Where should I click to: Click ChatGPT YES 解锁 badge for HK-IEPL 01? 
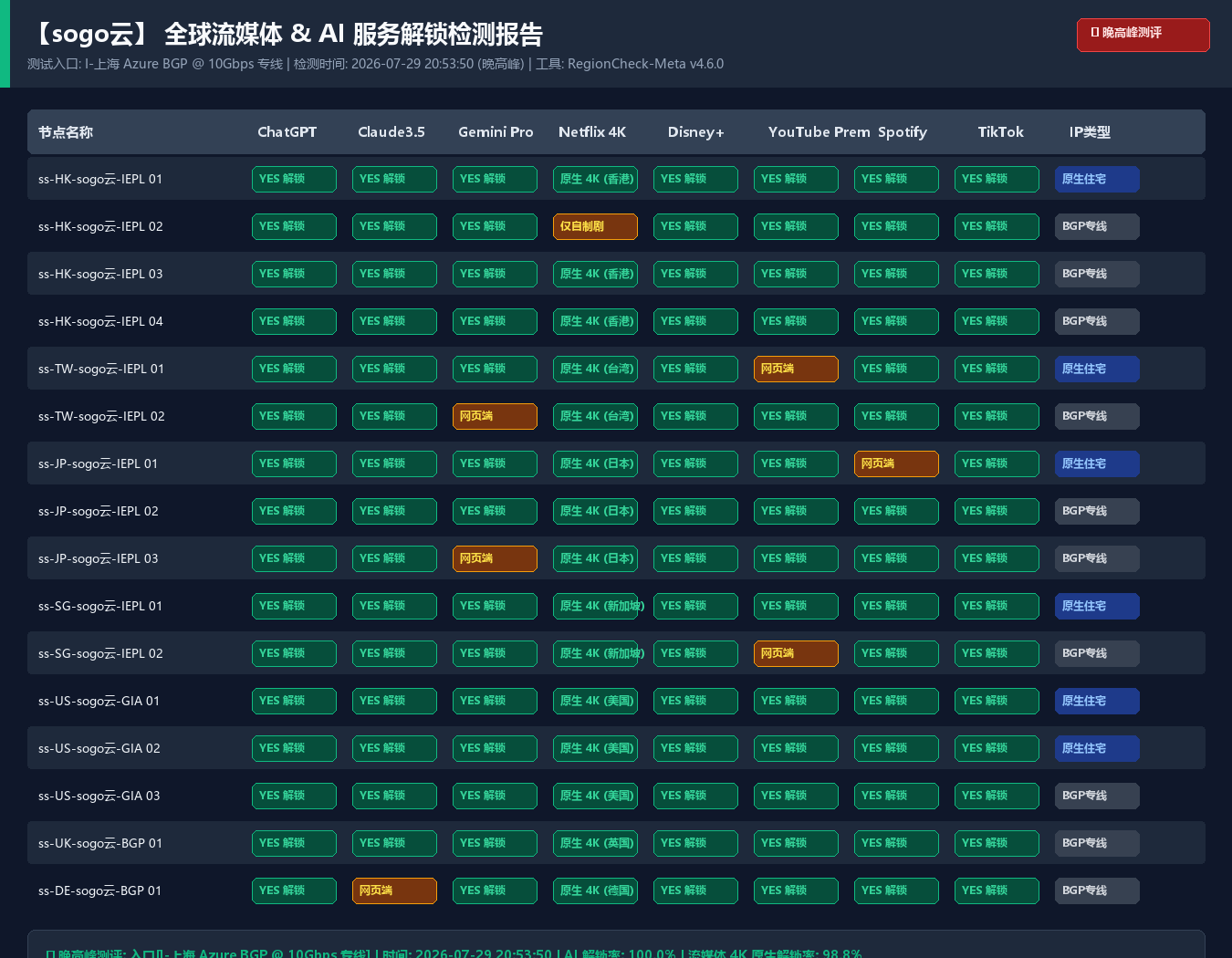(x=294, y=179)
